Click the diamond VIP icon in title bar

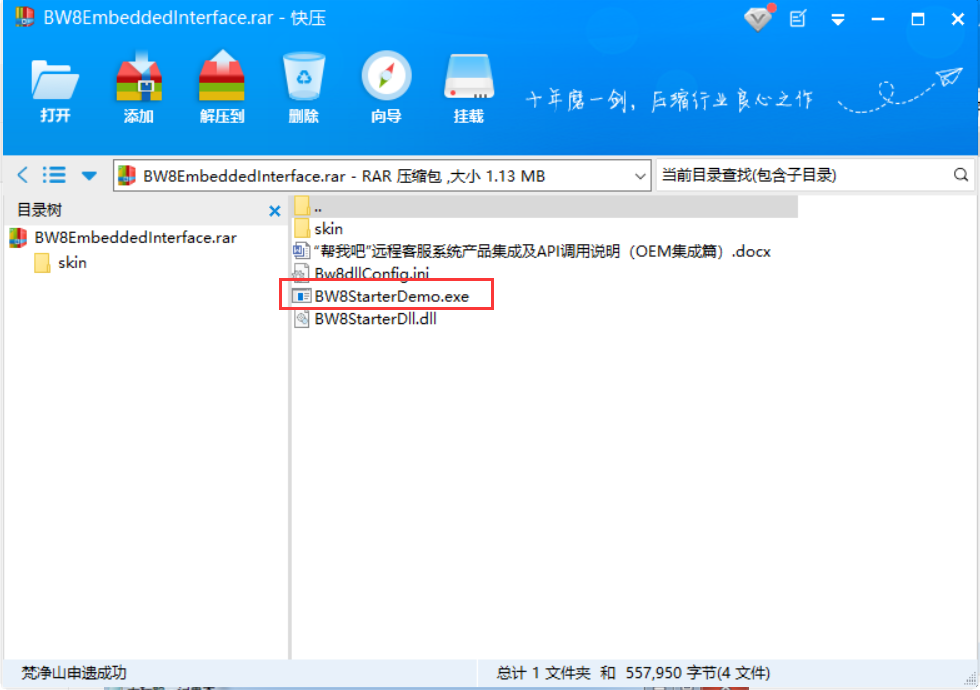pos(758,19)
